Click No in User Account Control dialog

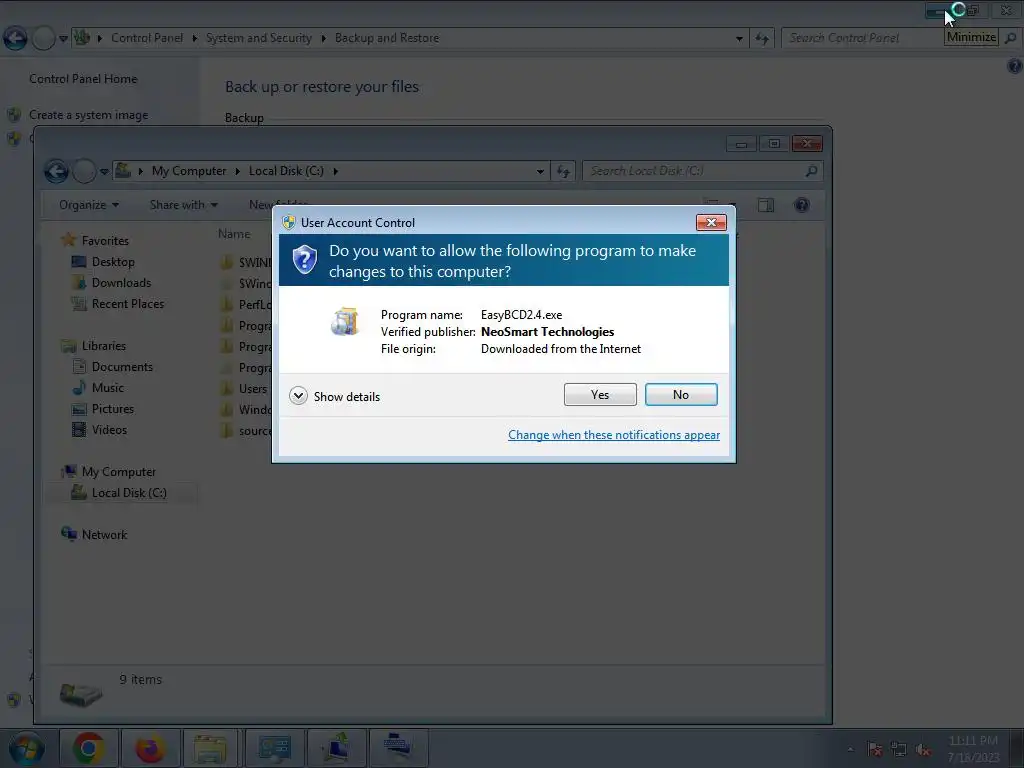[680, 394]
